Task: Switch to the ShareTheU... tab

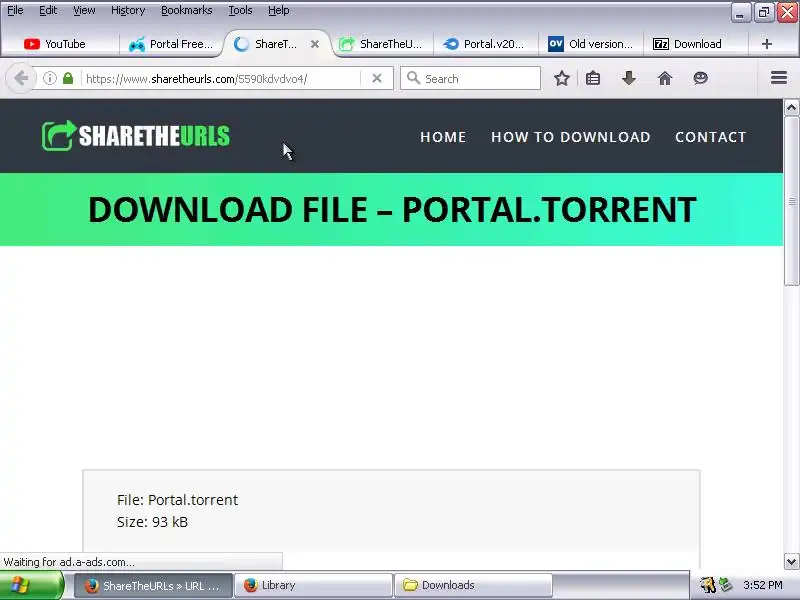Action: point(382,44)
